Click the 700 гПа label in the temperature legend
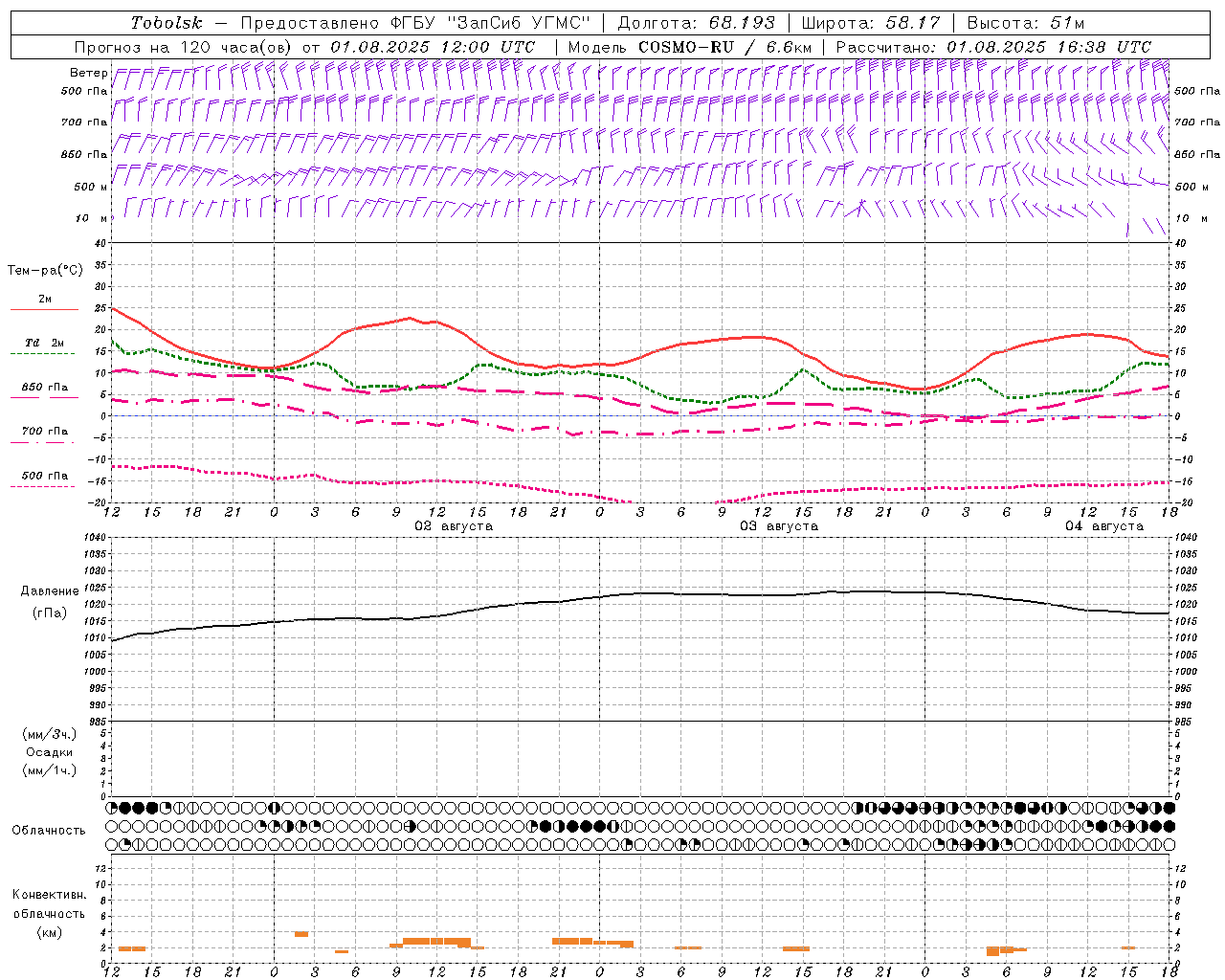Viewport: 1225px width, 980px height. tap(44, 432)
